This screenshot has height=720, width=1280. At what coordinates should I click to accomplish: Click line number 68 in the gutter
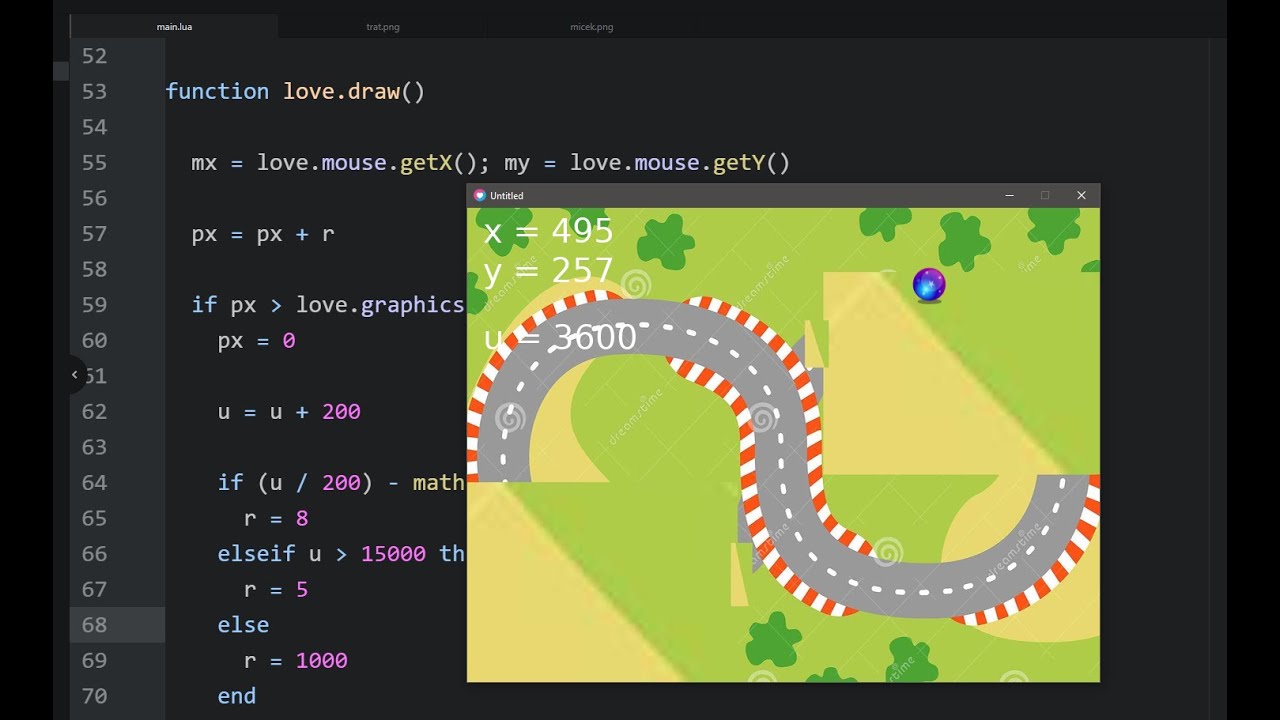(94, 625)
